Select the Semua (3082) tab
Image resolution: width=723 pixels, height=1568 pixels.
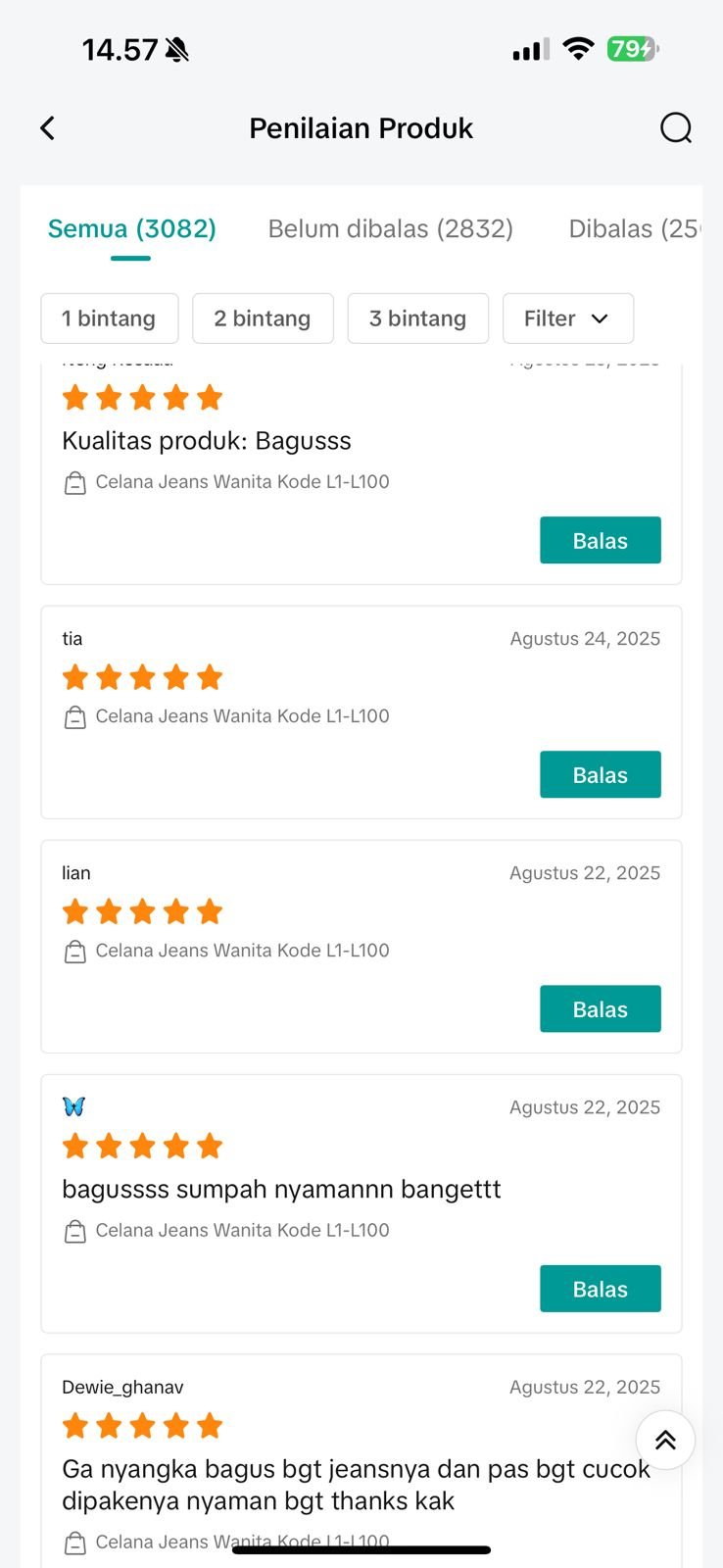(x=131, y=228)
